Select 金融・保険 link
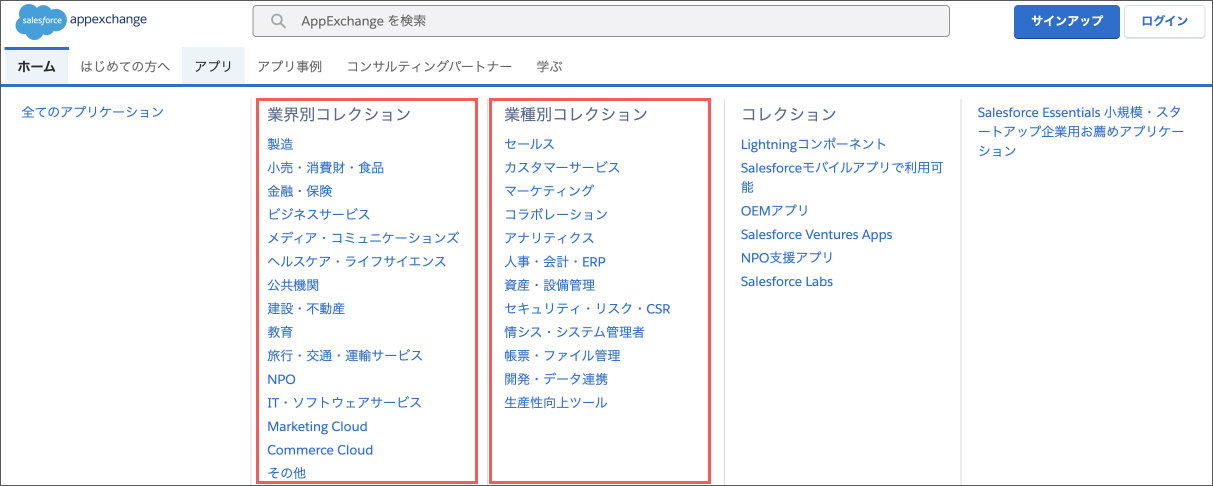1213x486 pixels. (299, 191)
